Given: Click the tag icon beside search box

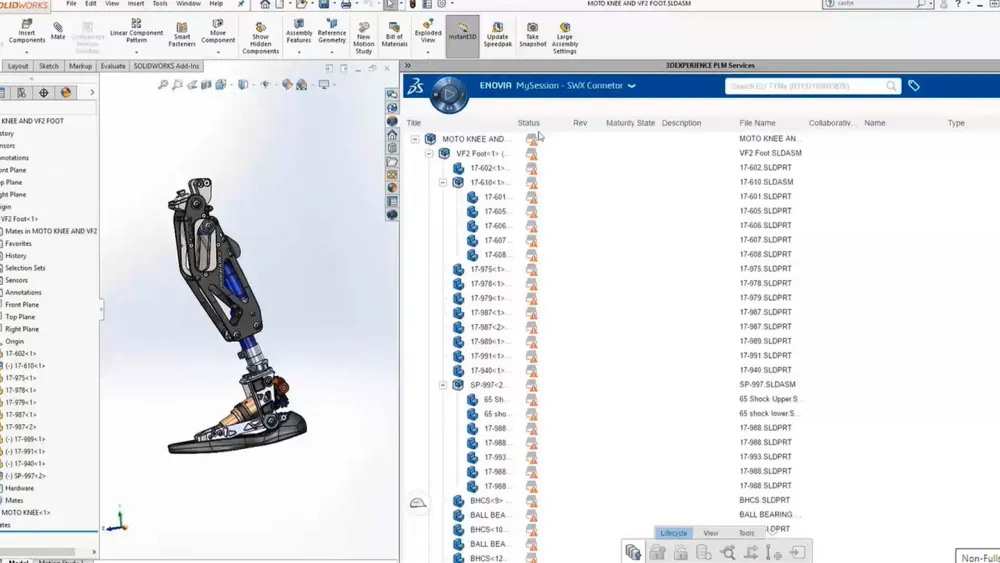Looking at the screenshot, I should click(x=914, y=85).
